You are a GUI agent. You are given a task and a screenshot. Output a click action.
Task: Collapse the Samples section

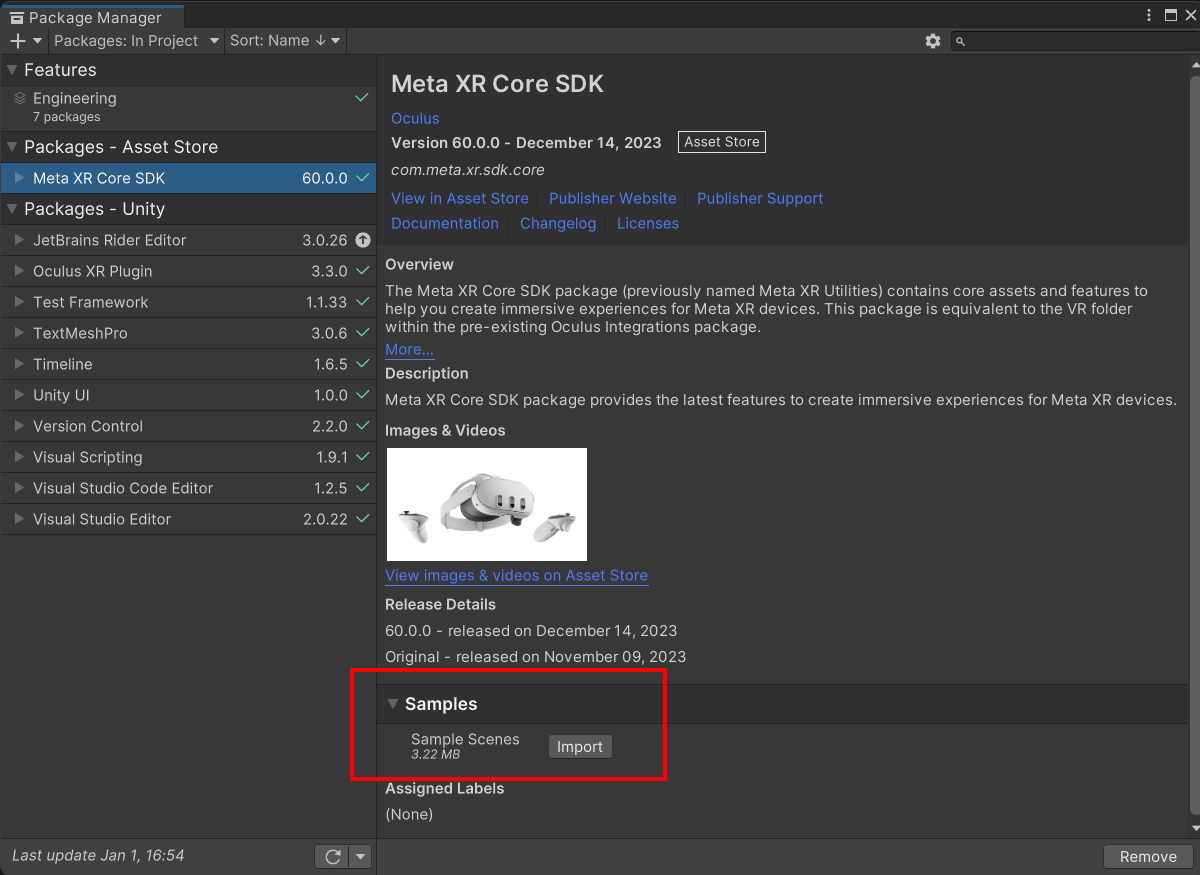coord(393,704)
